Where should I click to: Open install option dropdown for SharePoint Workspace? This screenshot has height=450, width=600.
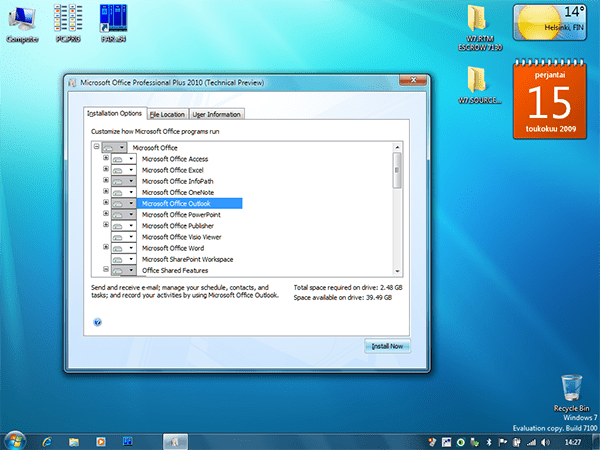pyautogui.click(x=124, y=259)
